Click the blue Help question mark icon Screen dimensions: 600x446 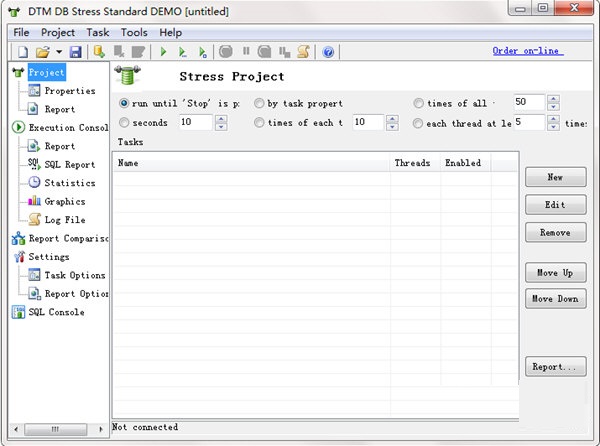click(328, 52)
